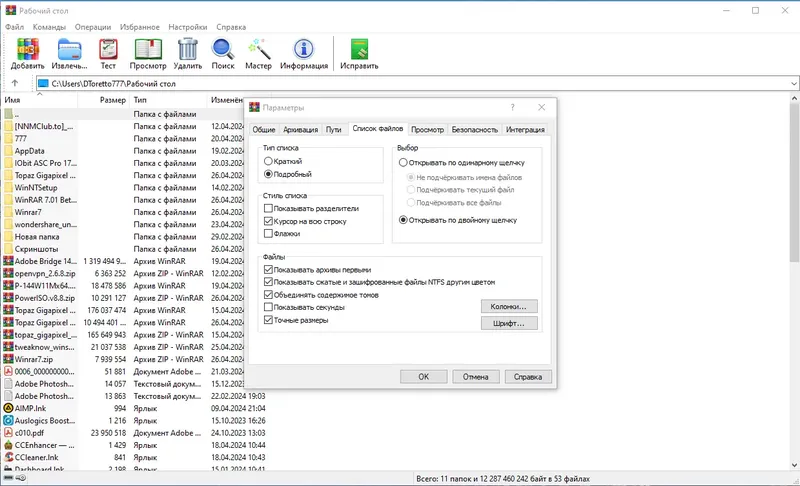
Task: Click the Auslogics Boost shortcut icon
Action: [8, 421]
